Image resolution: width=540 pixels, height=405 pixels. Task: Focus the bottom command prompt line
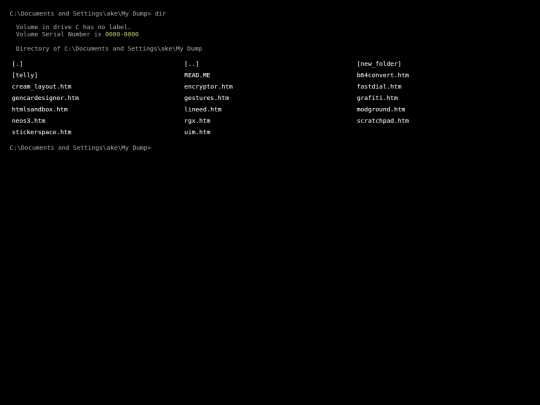click(x=80, y=148)
